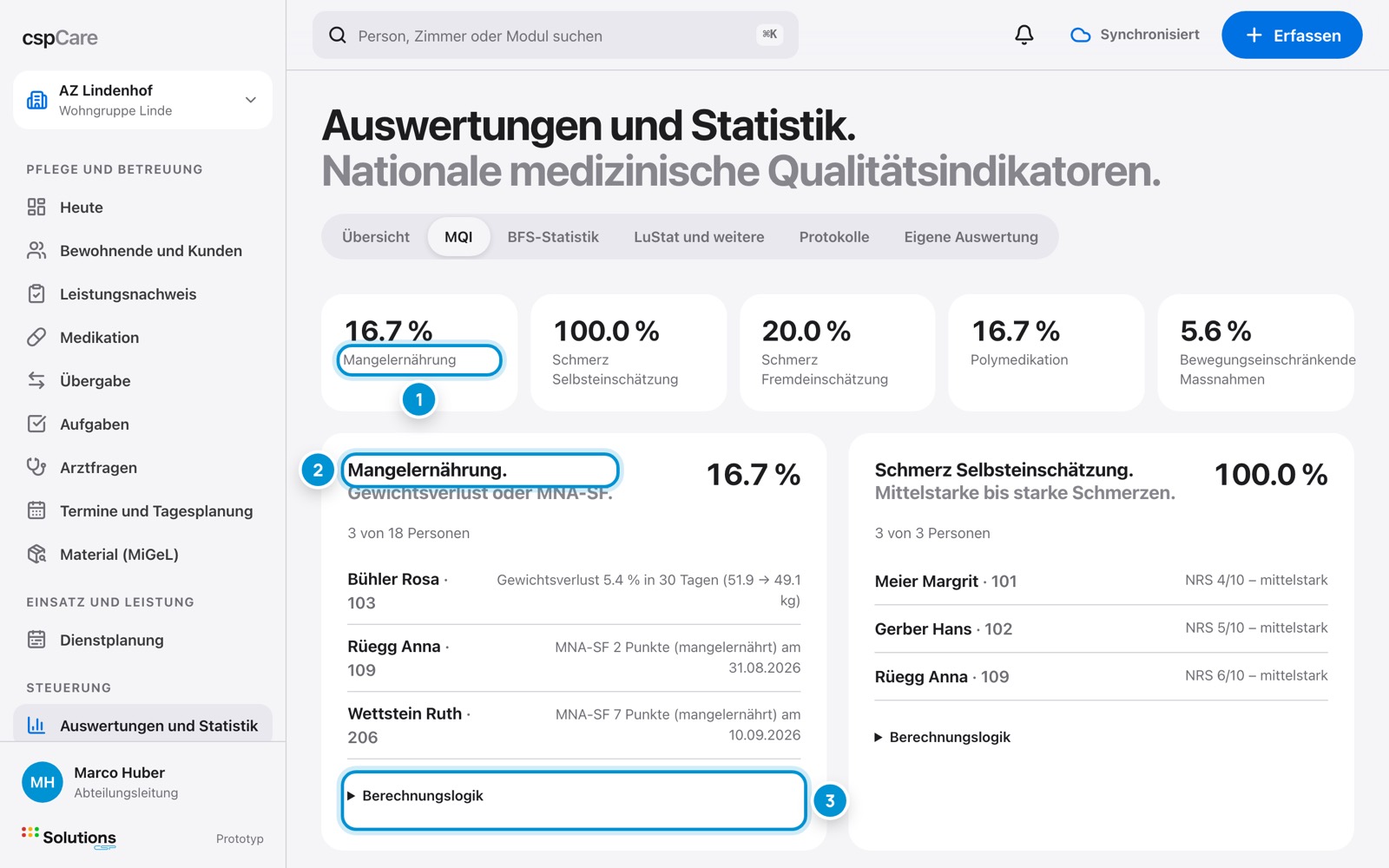Open Bewohnende und Kunden
The image size is (1389, 868).
(x=142, y=250)
